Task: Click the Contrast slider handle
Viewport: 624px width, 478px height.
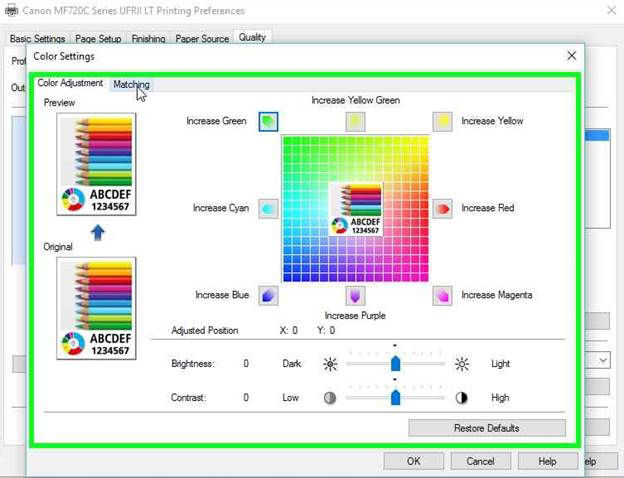Action: (x=395, y=397)
